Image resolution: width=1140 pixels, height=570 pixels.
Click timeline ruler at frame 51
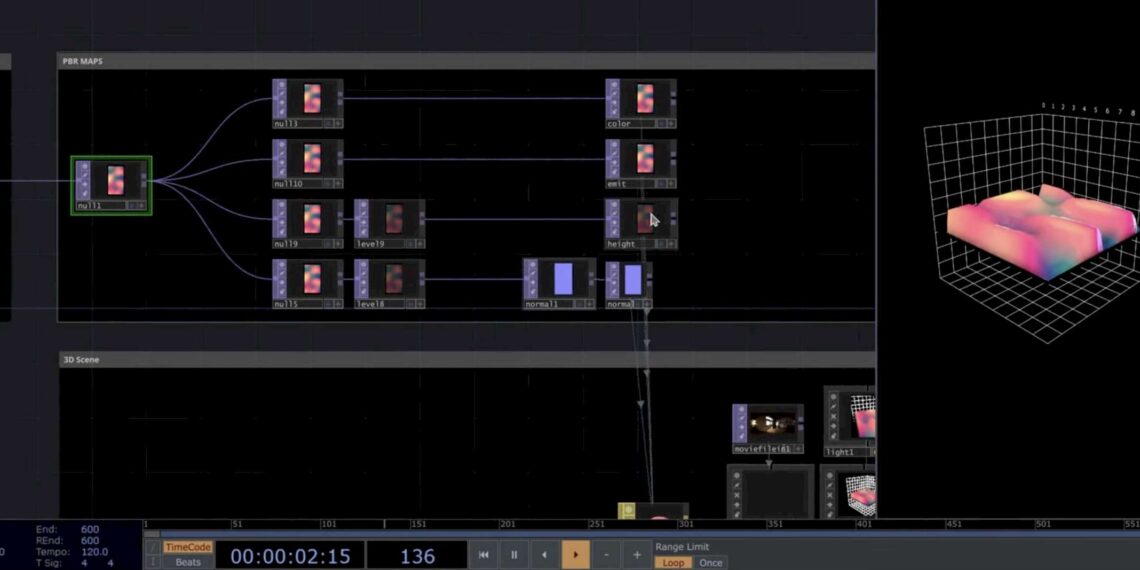[x=237, y=524]
